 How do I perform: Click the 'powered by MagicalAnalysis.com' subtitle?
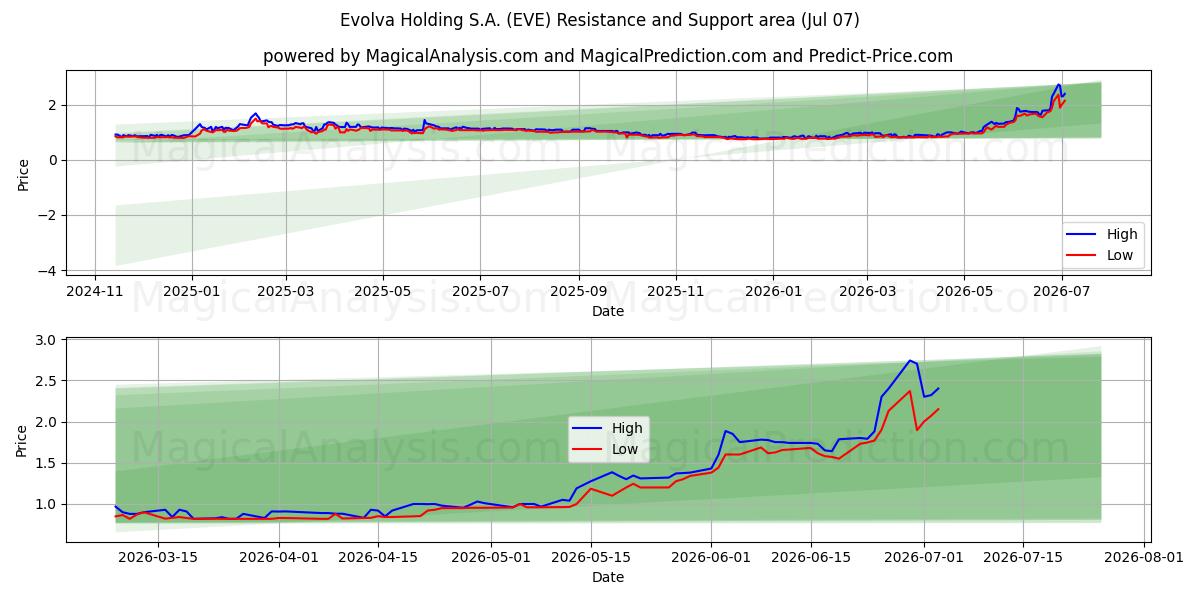point(608,56)
